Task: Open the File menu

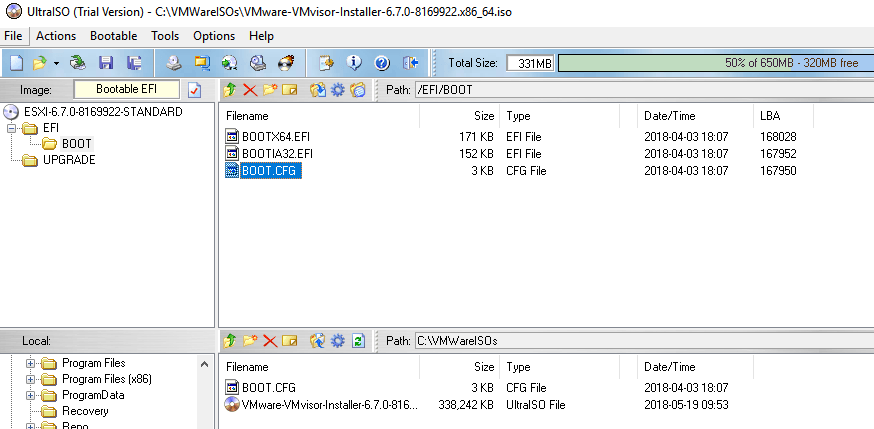Action: coord(13,36)
